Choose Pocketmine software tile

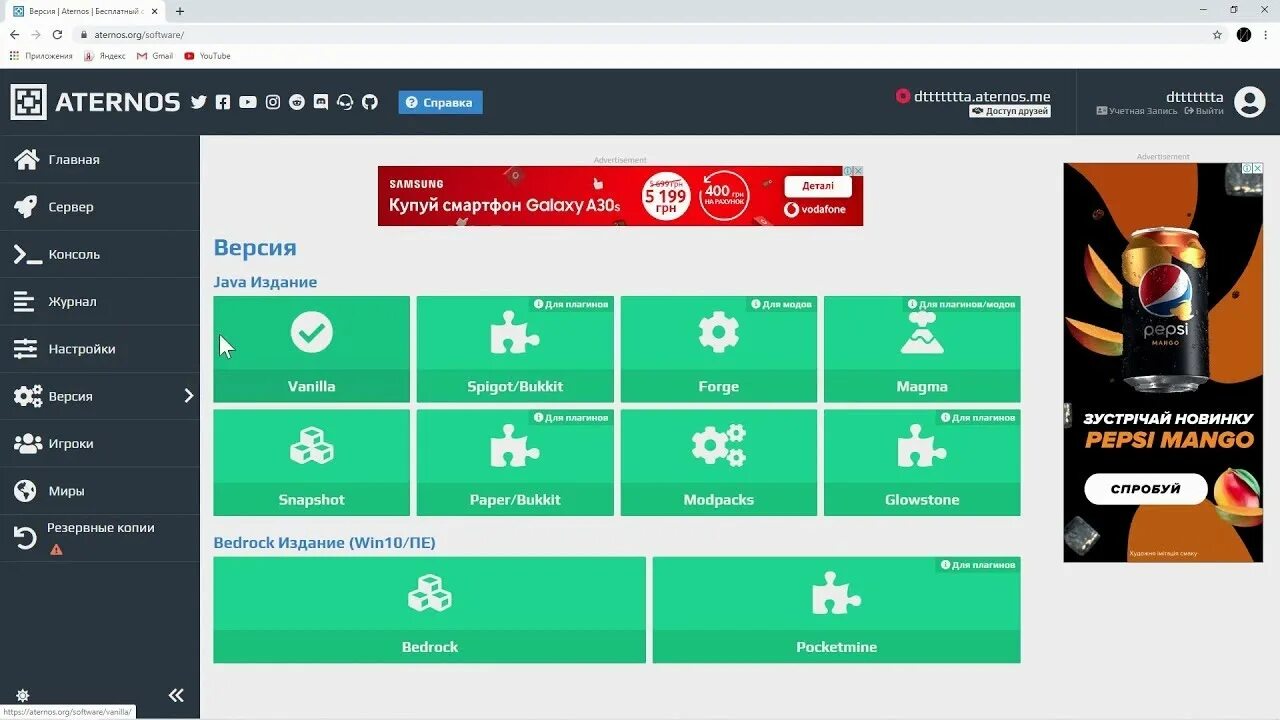(x=837, y=610)
